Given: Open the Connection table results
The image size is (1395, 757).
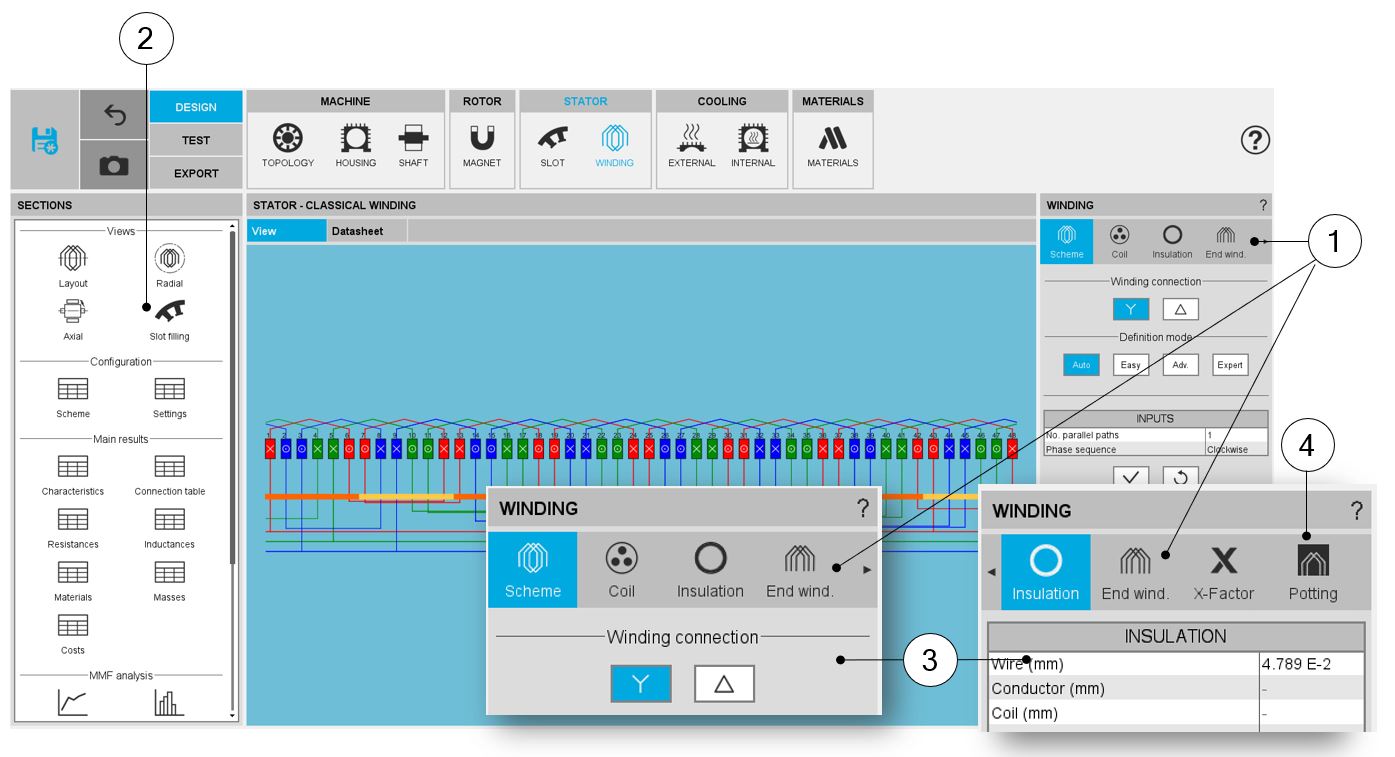Looking at the screenshot, I should pyautogui.click(x=169, y=475).
